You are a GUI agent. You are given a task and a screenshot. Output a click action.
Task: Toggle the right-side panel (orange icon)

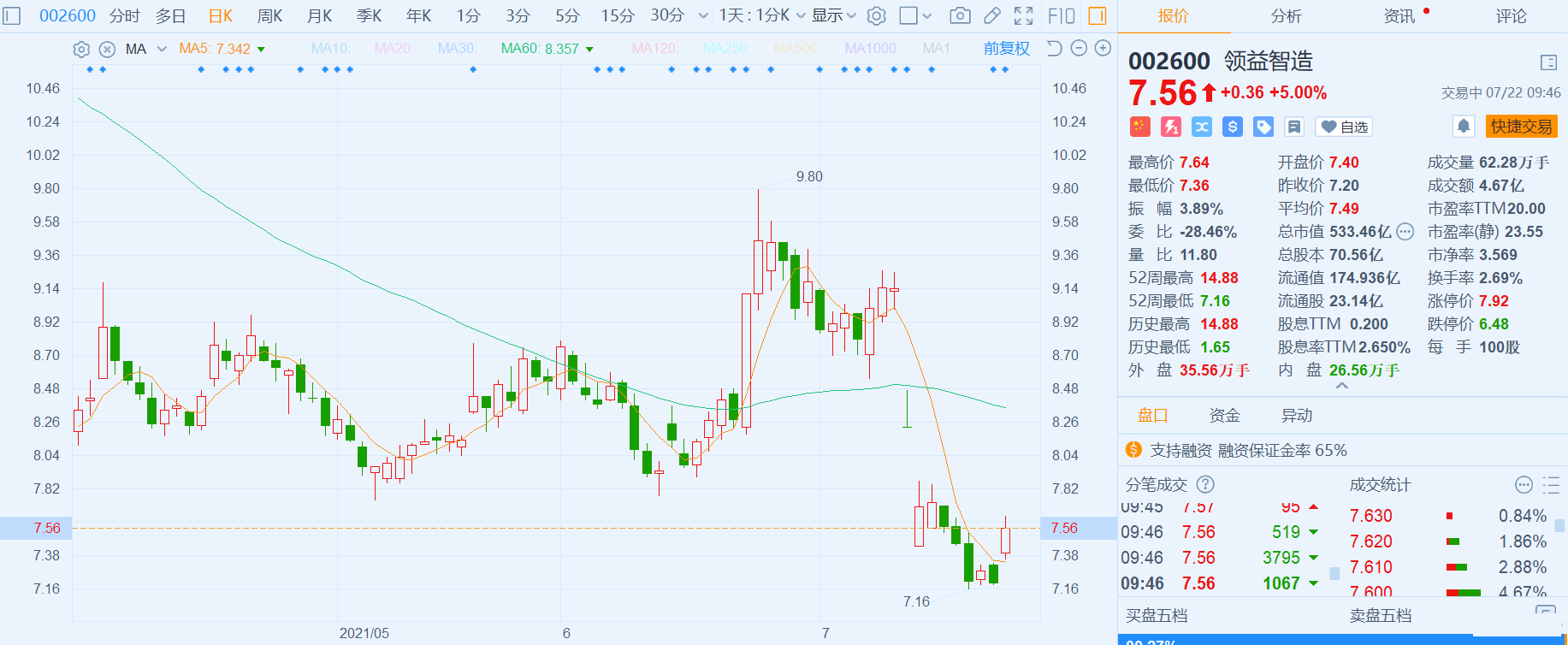tap(1097, 15)
